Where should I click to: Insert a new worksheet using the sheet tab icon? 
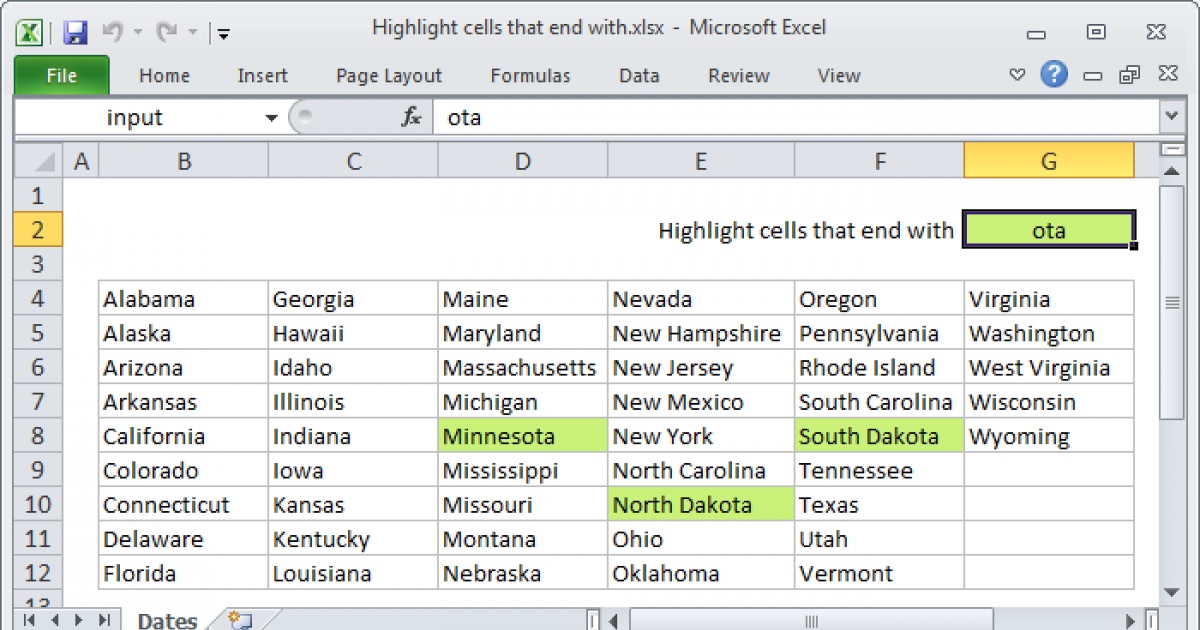pyautogui.click(x=237, y=620)
